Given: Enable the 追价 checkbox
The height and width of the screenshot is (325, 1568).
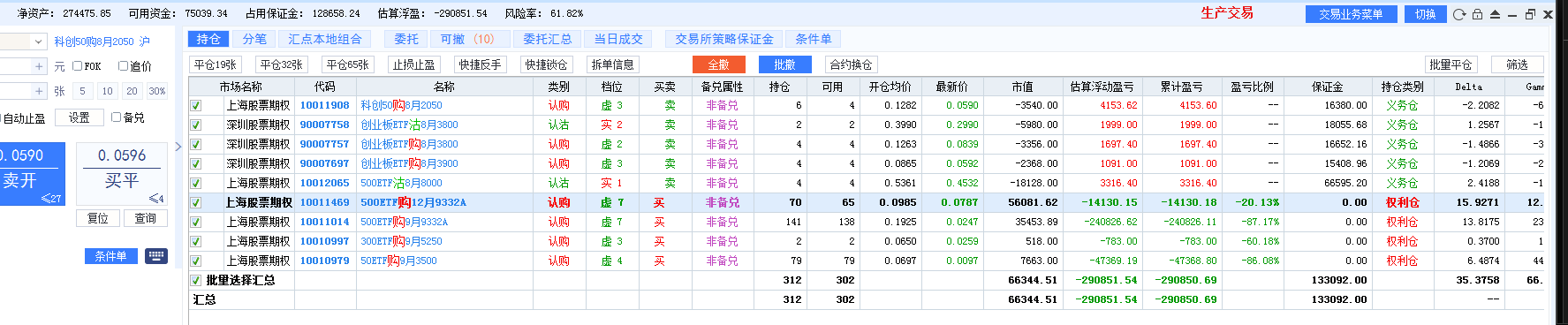Looking at the screenshot, I should click(x=124, y=66).
